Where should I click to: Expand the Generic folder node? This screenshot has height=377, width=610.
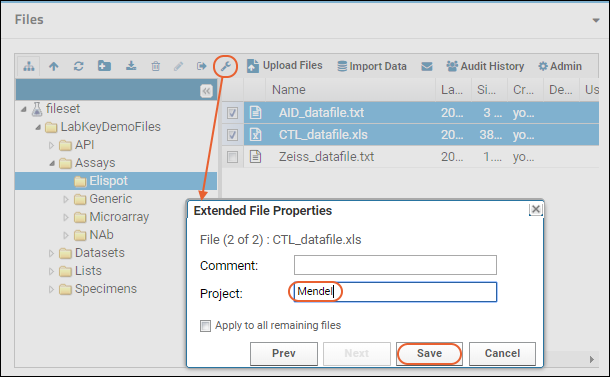click(66, 199)
